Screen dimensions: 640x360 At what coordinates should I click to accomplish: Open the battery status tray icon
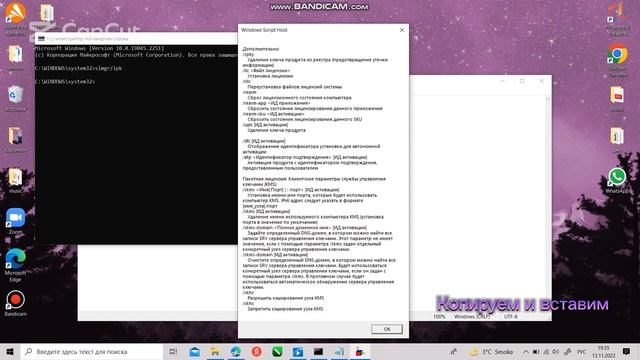pos(536,351)
